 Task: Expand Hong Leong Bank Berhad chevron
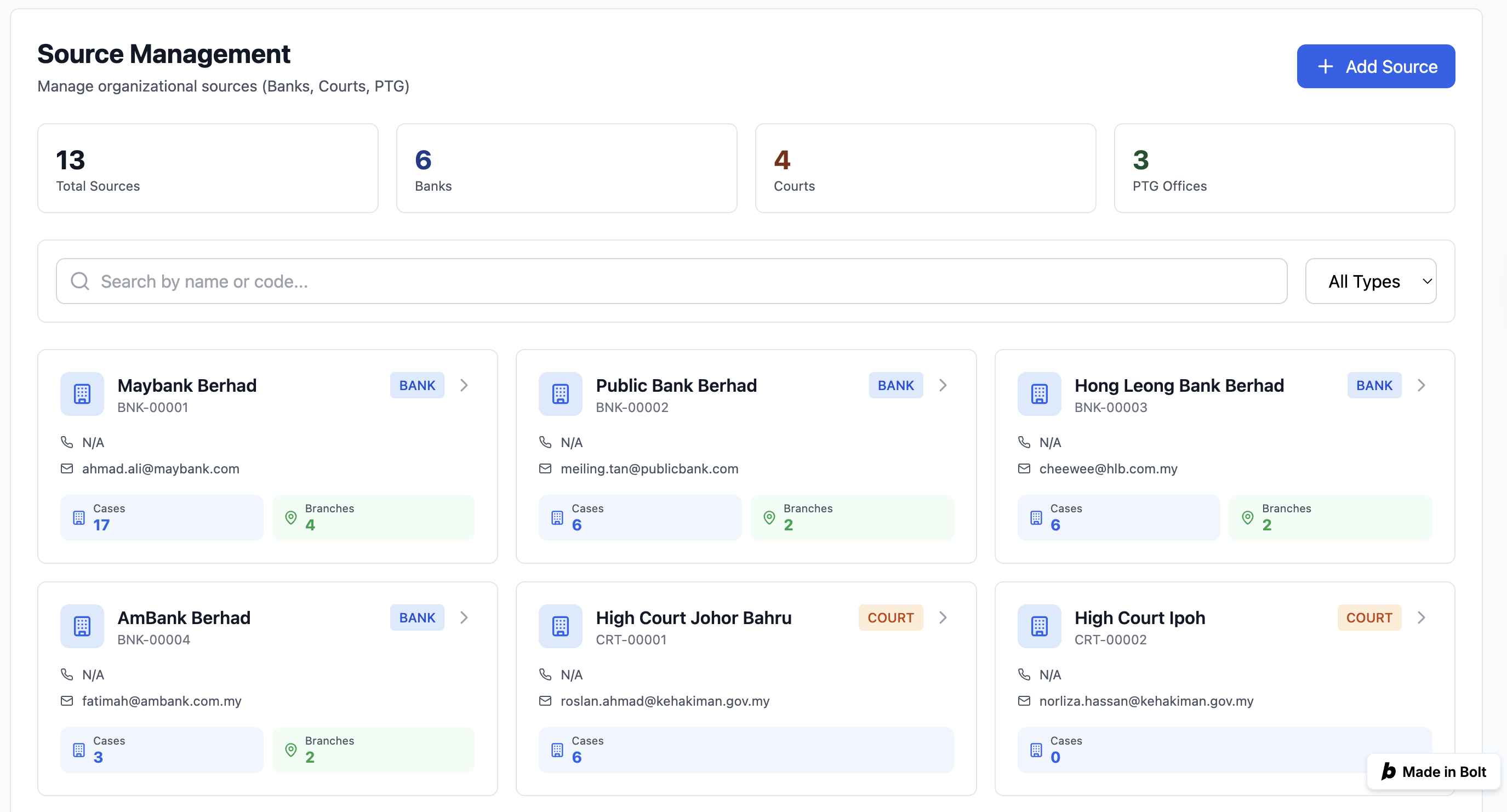click(1421, 385)
